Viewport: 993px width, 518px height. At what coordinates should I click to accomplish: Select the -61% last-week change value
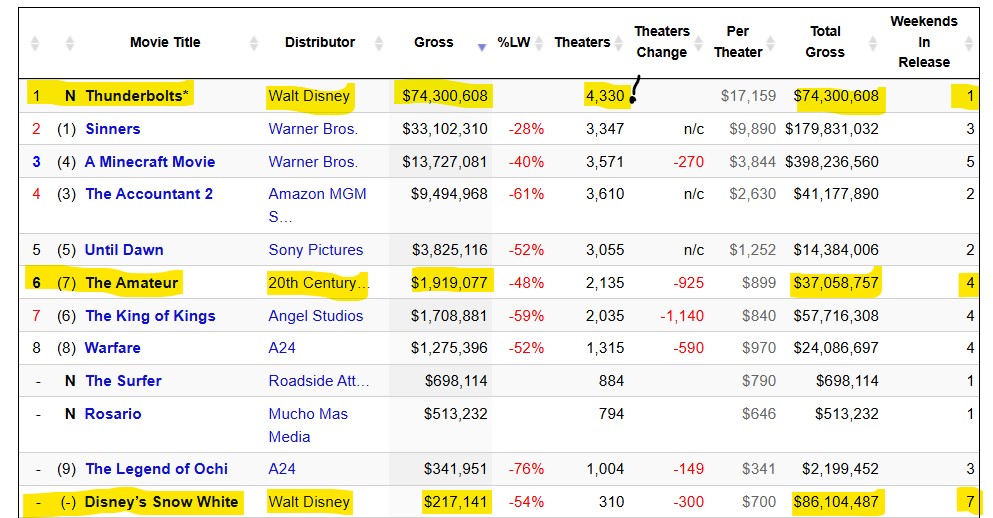point(526,194)
